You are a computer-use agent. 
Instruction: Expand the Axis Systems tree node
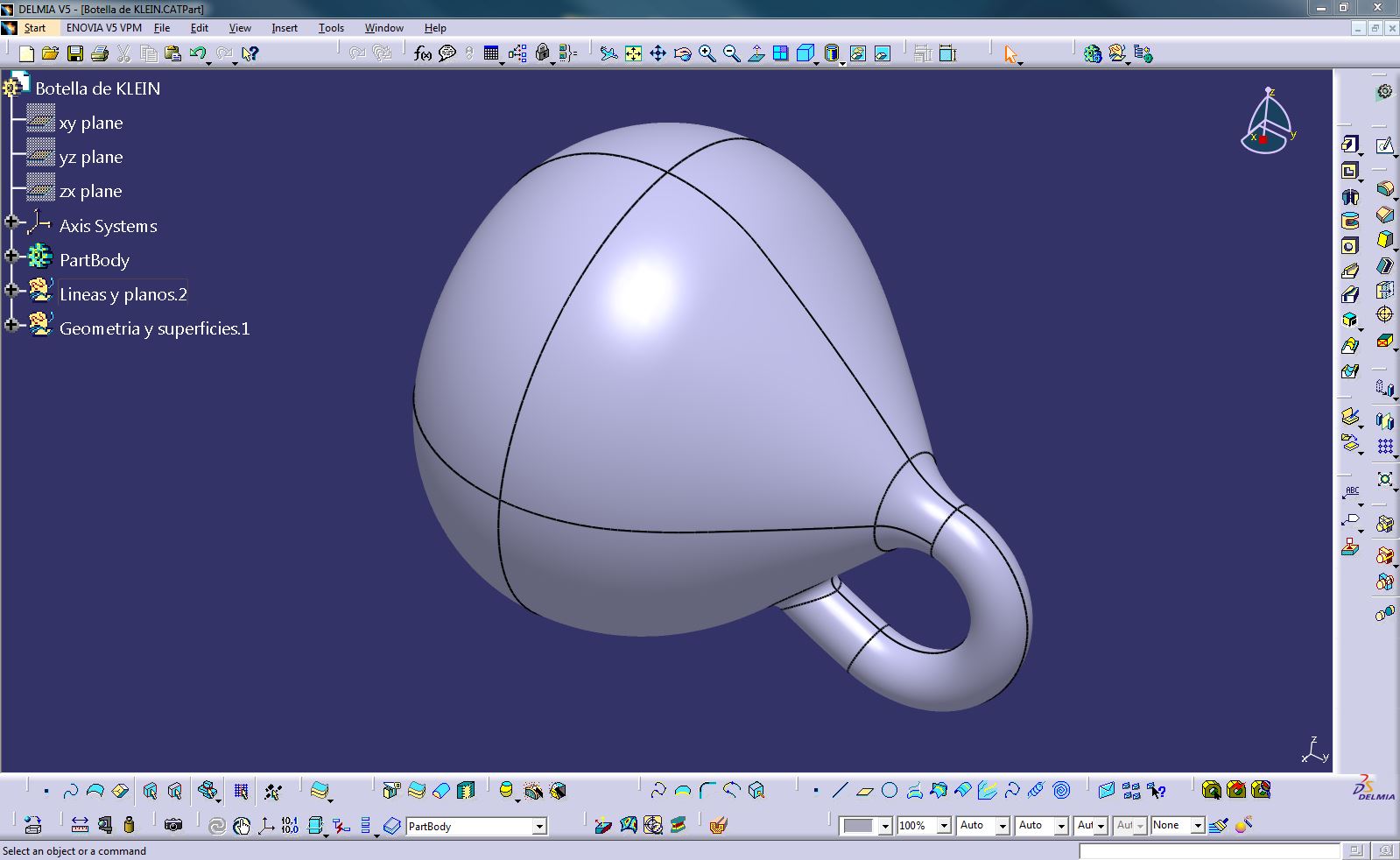click(x=11, y=222)
